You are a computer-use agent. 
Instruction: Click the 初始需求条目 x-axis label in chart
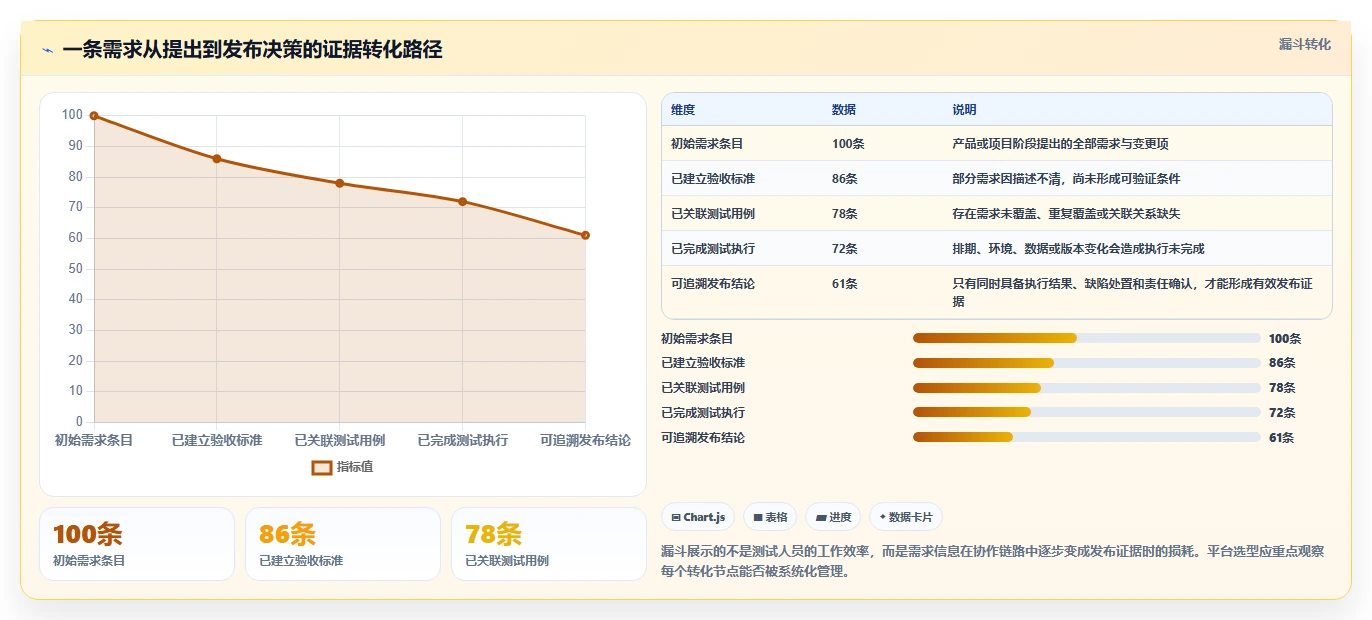tap(94, 440)
